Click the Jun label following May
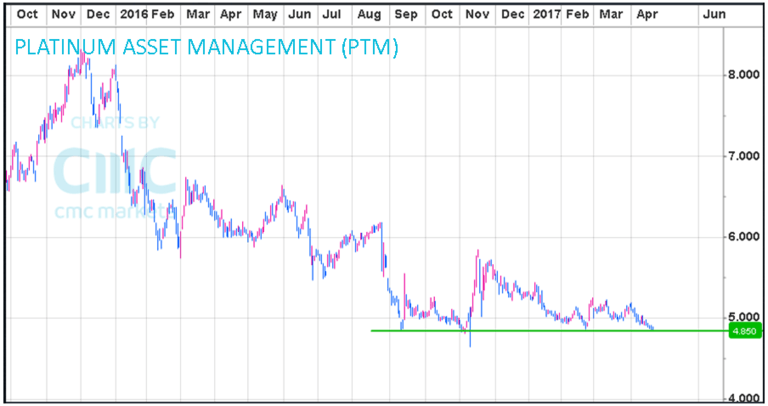 pos(299,14)
